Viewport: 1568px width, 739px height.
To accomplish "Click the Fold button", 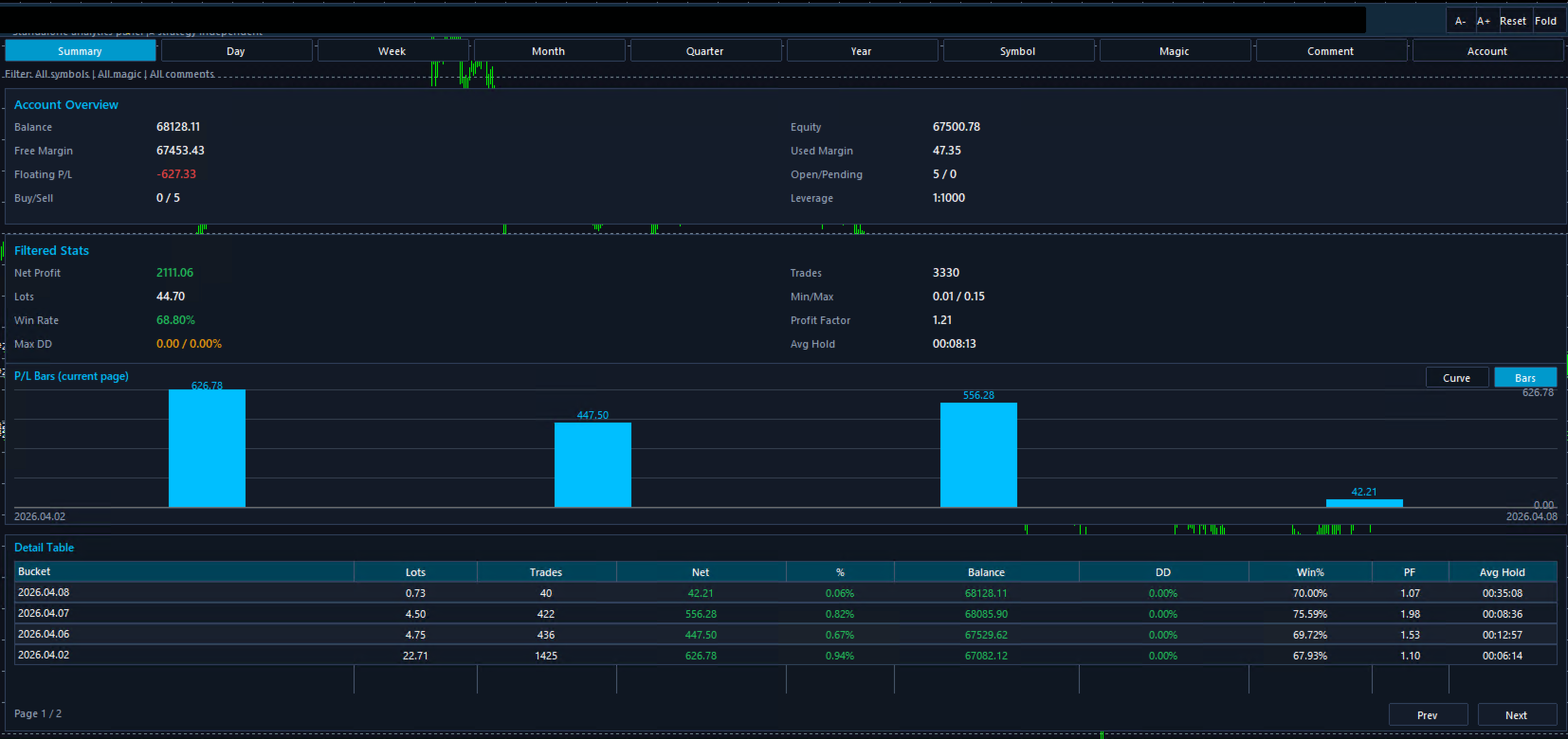I will click(x=1546, y=21).
